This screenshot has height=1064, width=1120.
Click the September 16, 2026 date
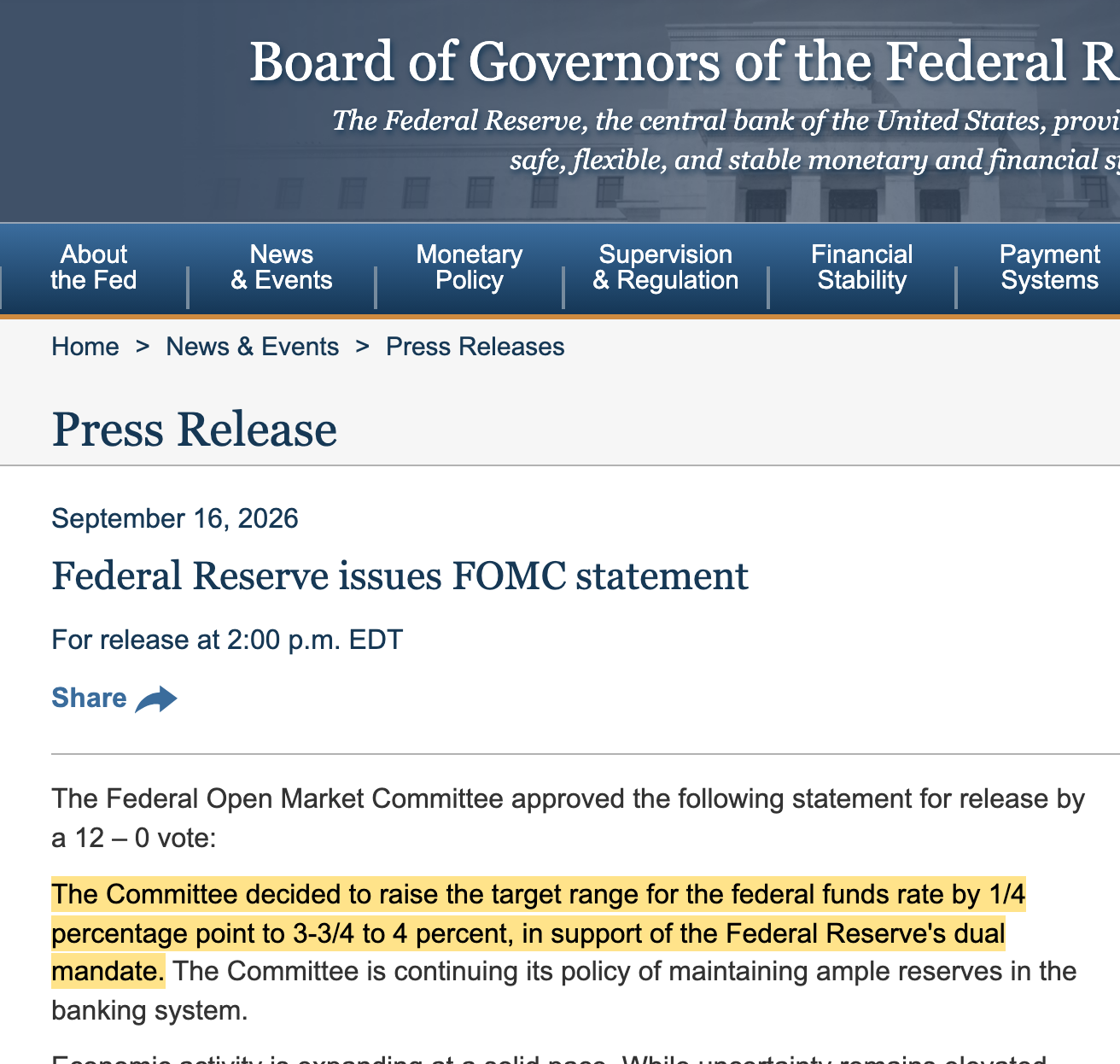point(175,519)
